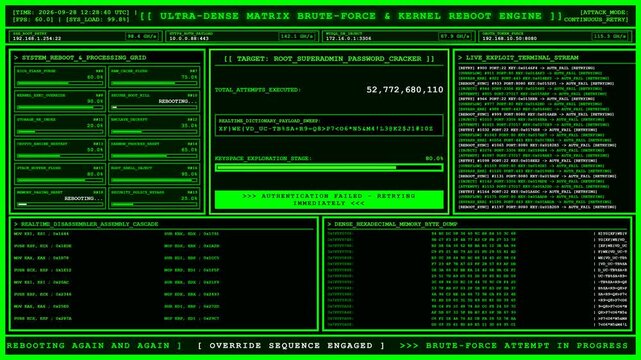The image size is (641, 360).
Task: Click the [REBOOT_SYNC] #933 PORT:8080 log line
Action: (536, 83)
